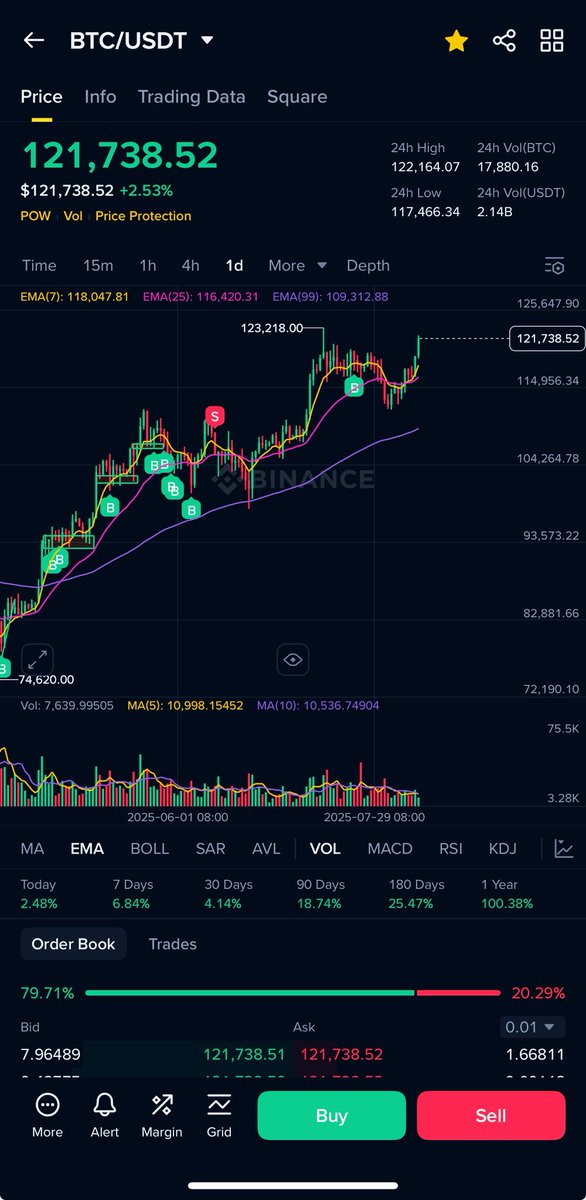Screen dimensions: 586x1200
Task: Open the four-squares layout icon
Action: coord(552,40)
